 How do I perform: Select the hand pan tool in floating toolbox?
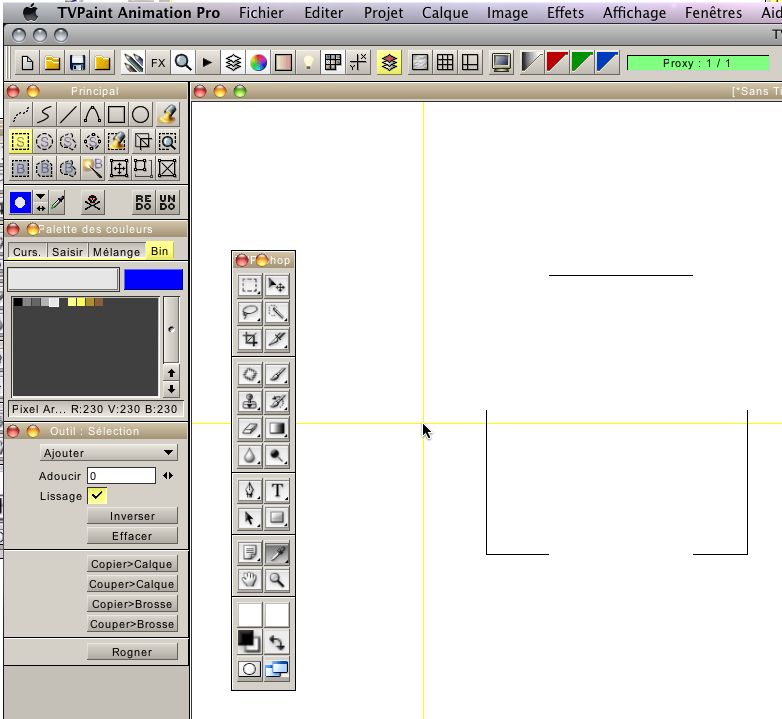coord(250,580)
